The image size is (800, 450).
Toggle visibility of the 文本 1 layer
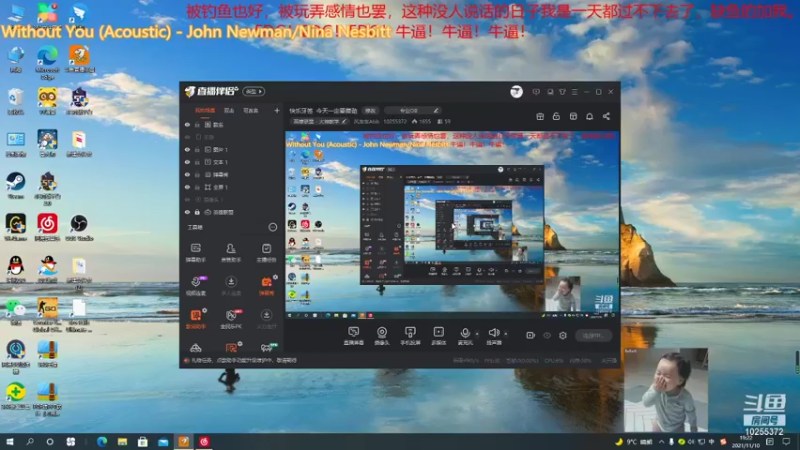[x=187, y=162]
